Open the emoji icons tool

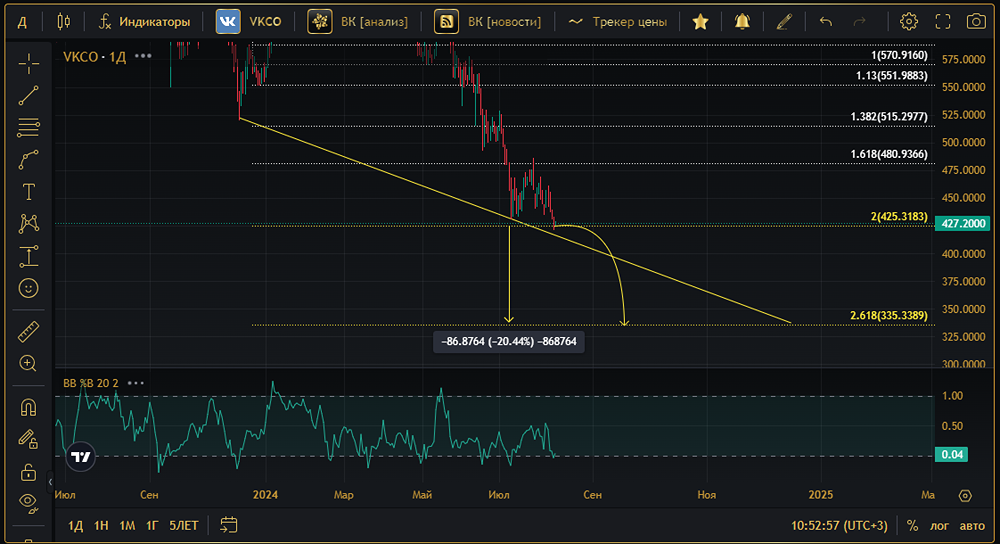(29, 288)
